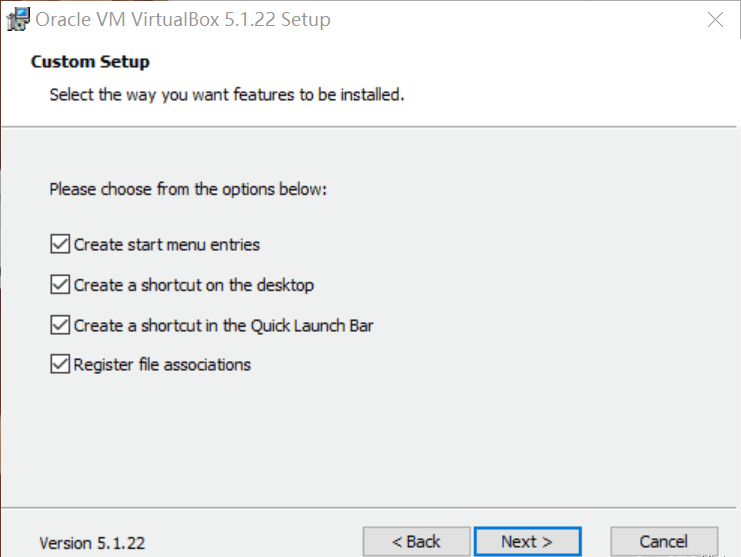The height and width of the screenshot is (557, 741).
Task: Click the empty title bar area
Action: (x=520, y=19)
